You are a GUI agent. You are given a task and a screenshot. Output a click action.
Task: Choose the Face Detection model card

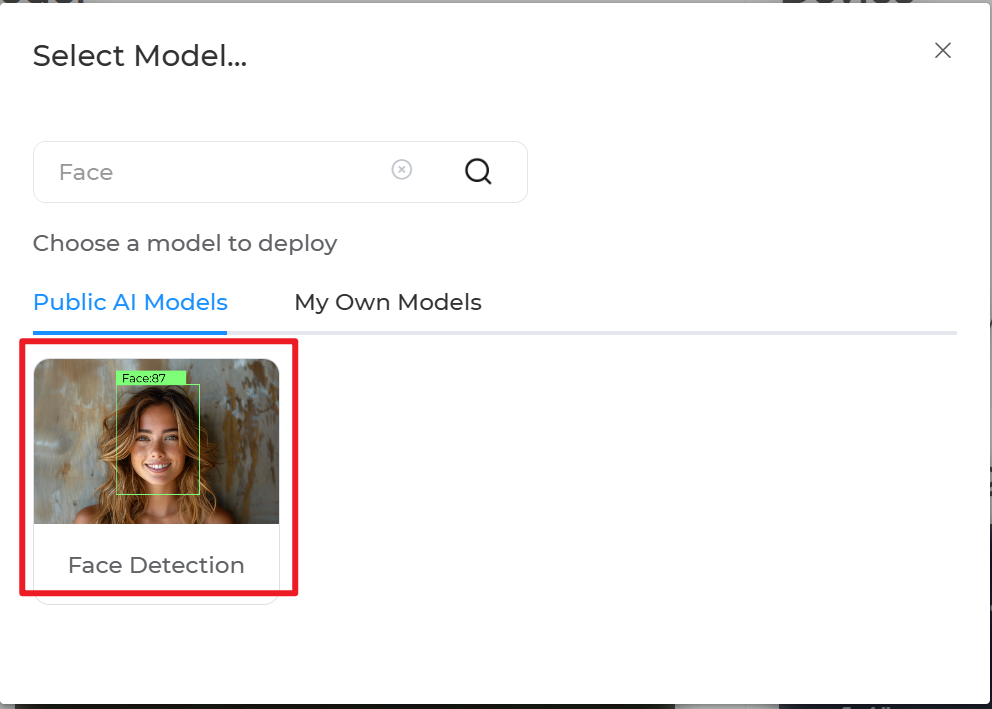156,470
